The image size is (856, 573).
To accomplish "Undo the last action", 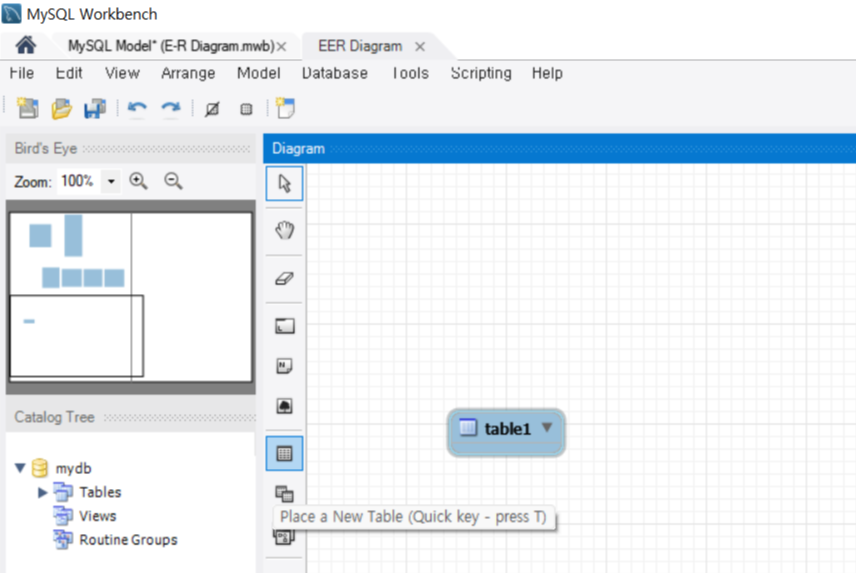I will (x=137, y=108).
